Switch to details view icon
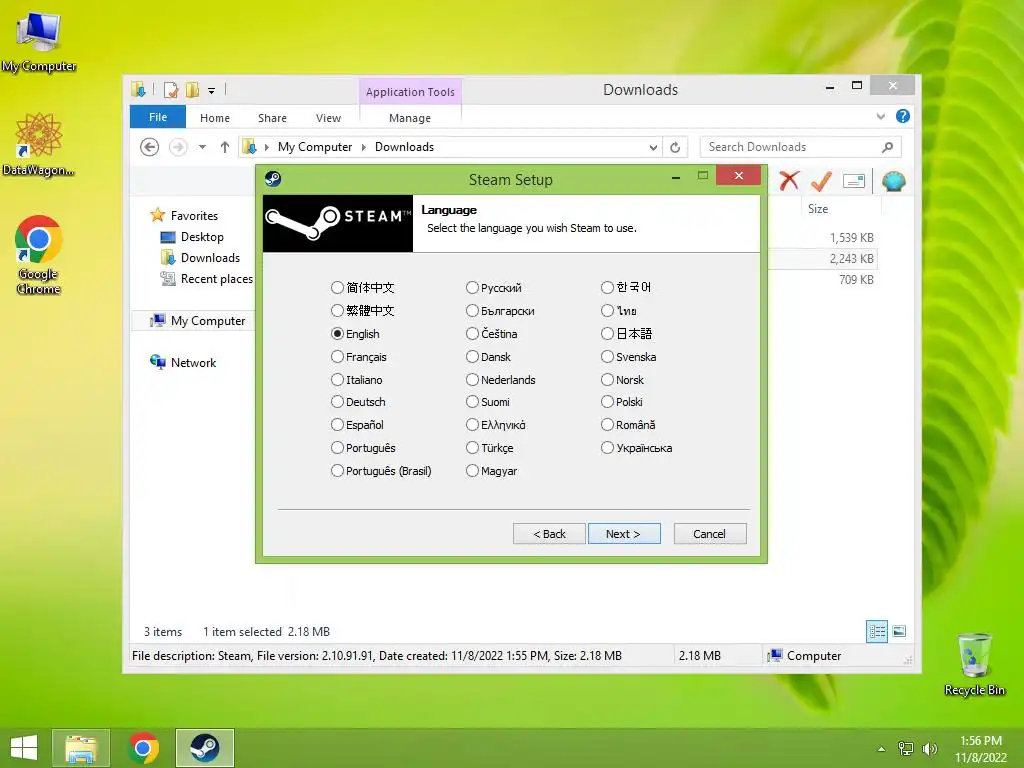 [877, 632]
